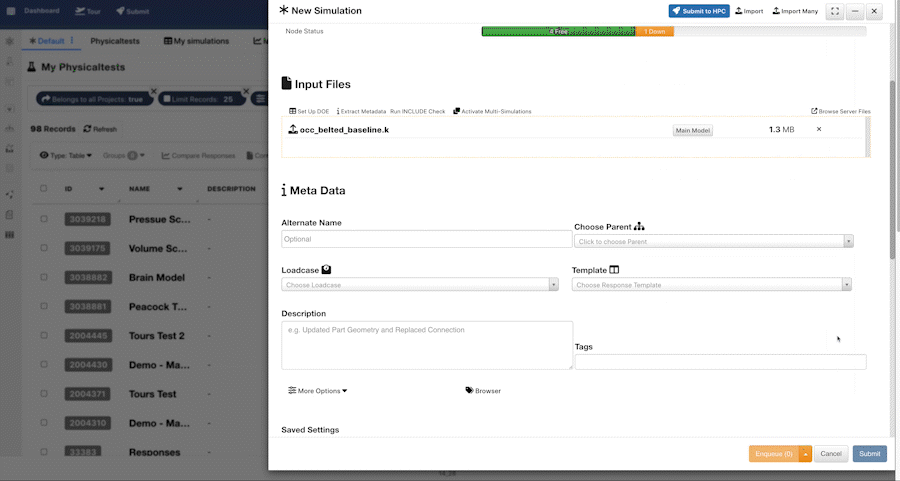Toggle the select-all checkbox in table header
Image resolution: width=900 pixels, height=481 pixels.
click(x=44, y=188)
